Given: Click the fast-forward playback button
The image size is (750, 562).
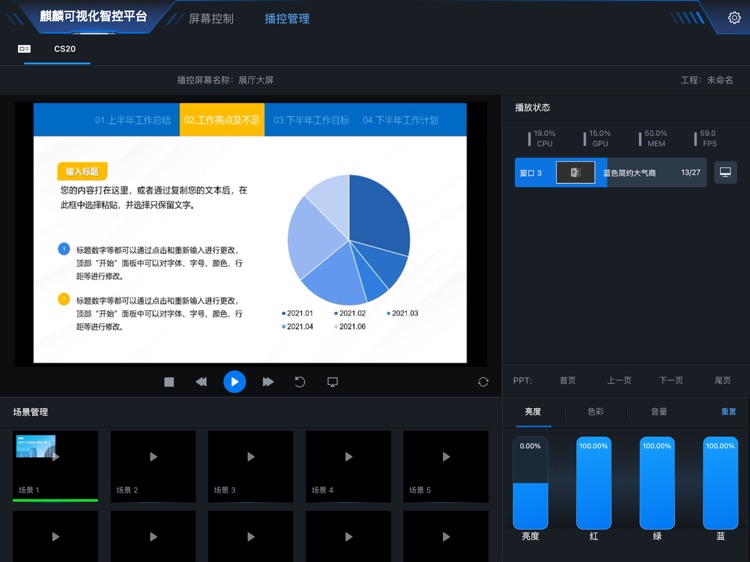Looking at the screenshot, I should click(x=268, y=382).
